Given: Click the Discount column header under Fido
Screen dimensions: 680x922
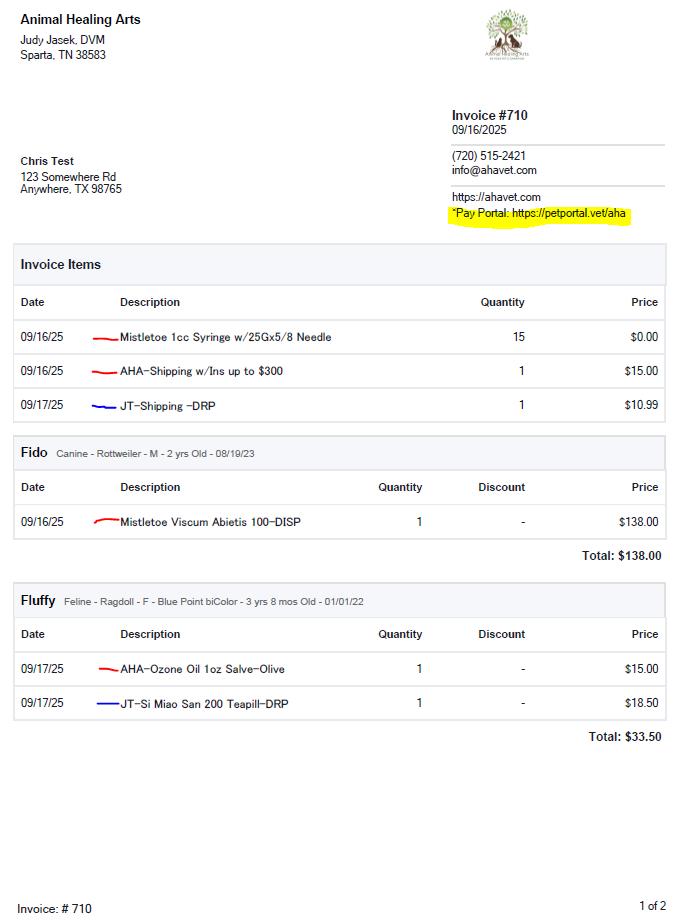Looking at the screenshot, I should [x=501, y=487].
